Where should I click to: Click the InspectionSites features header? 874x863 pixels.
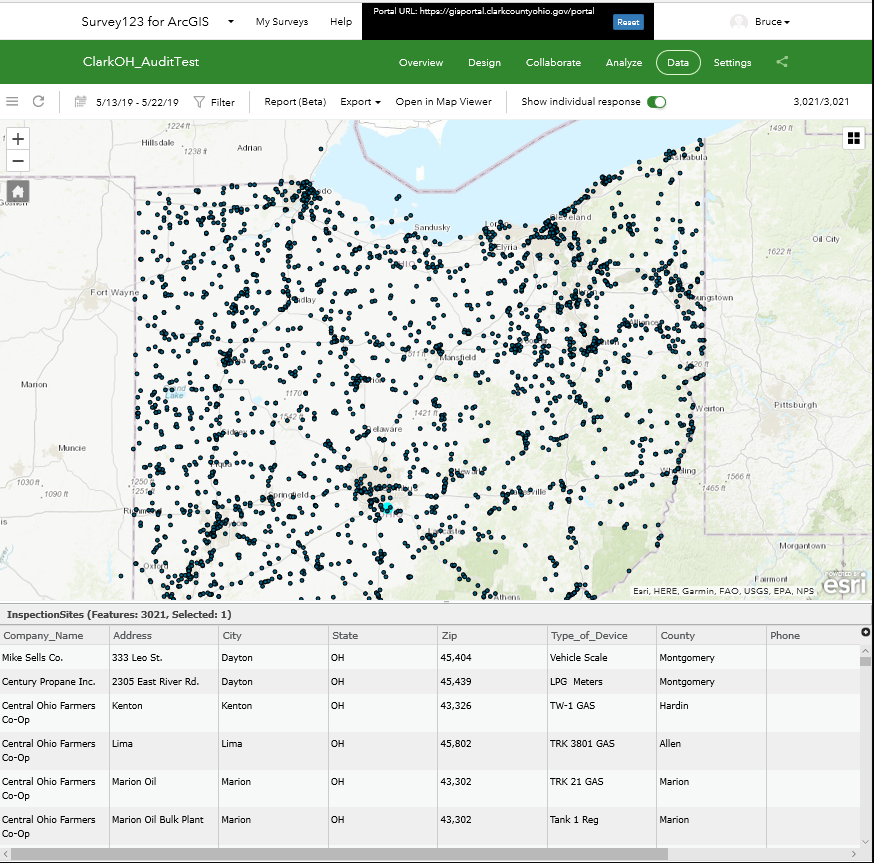tap(119, 614)
